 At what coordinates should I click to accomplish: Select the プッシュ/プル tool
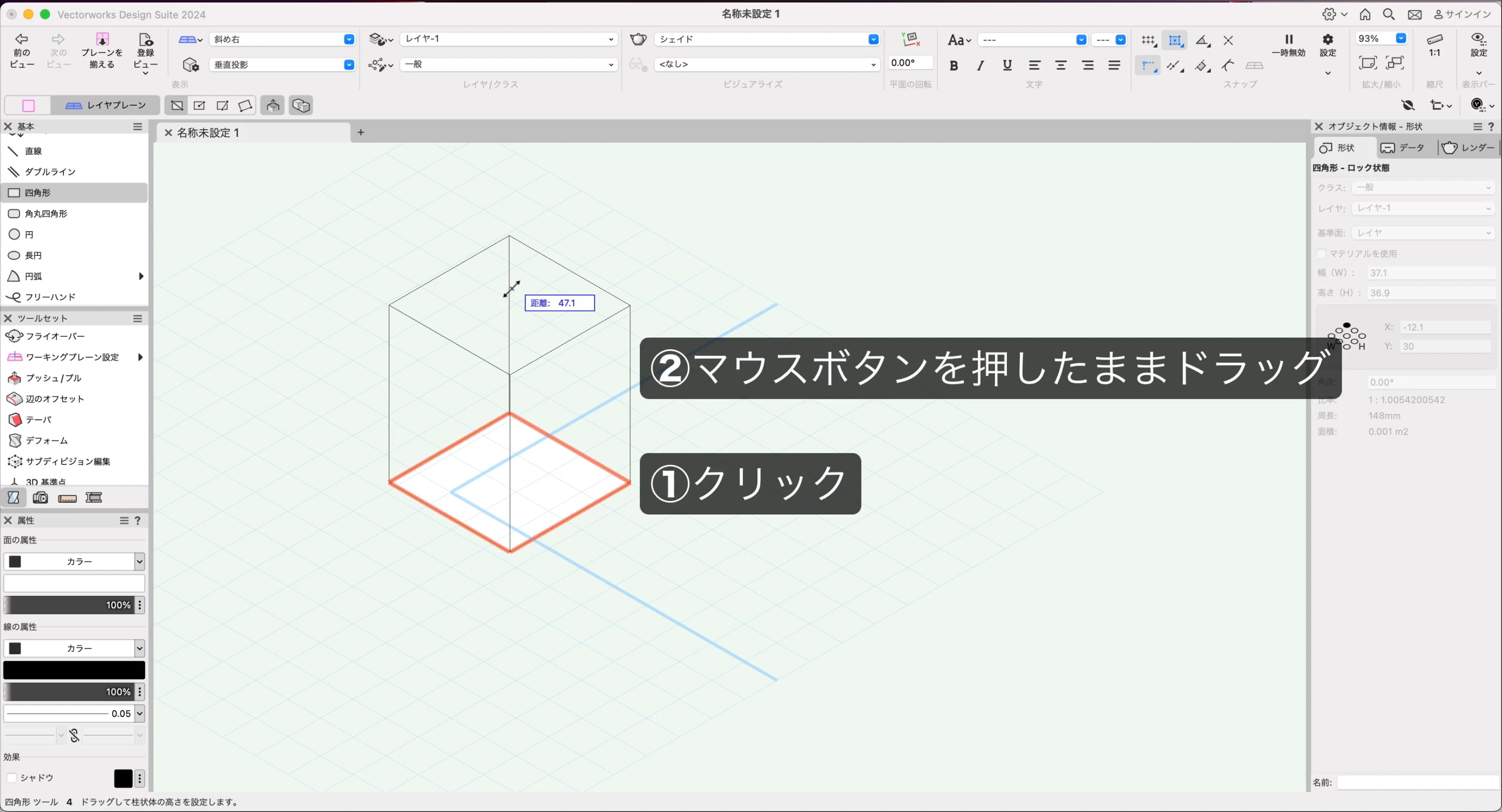click(x=74, y=378)
